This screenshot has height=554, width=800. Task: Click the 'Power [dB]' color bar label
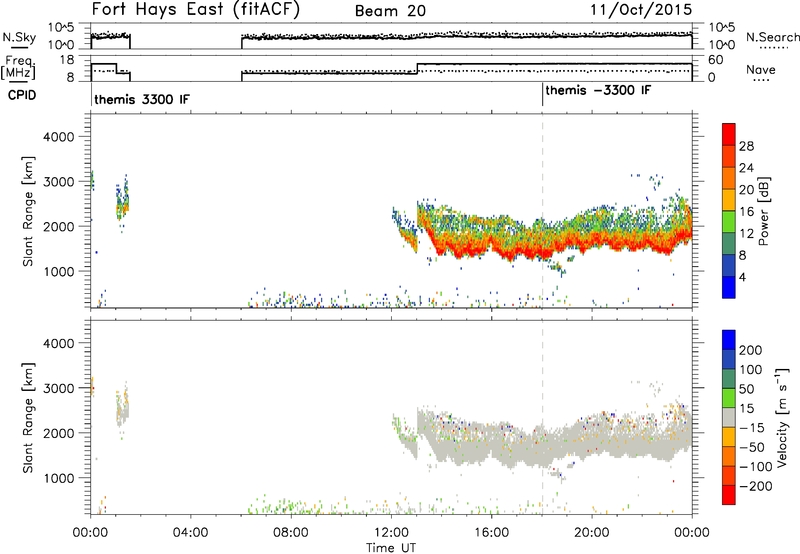[x=763, y=211]
